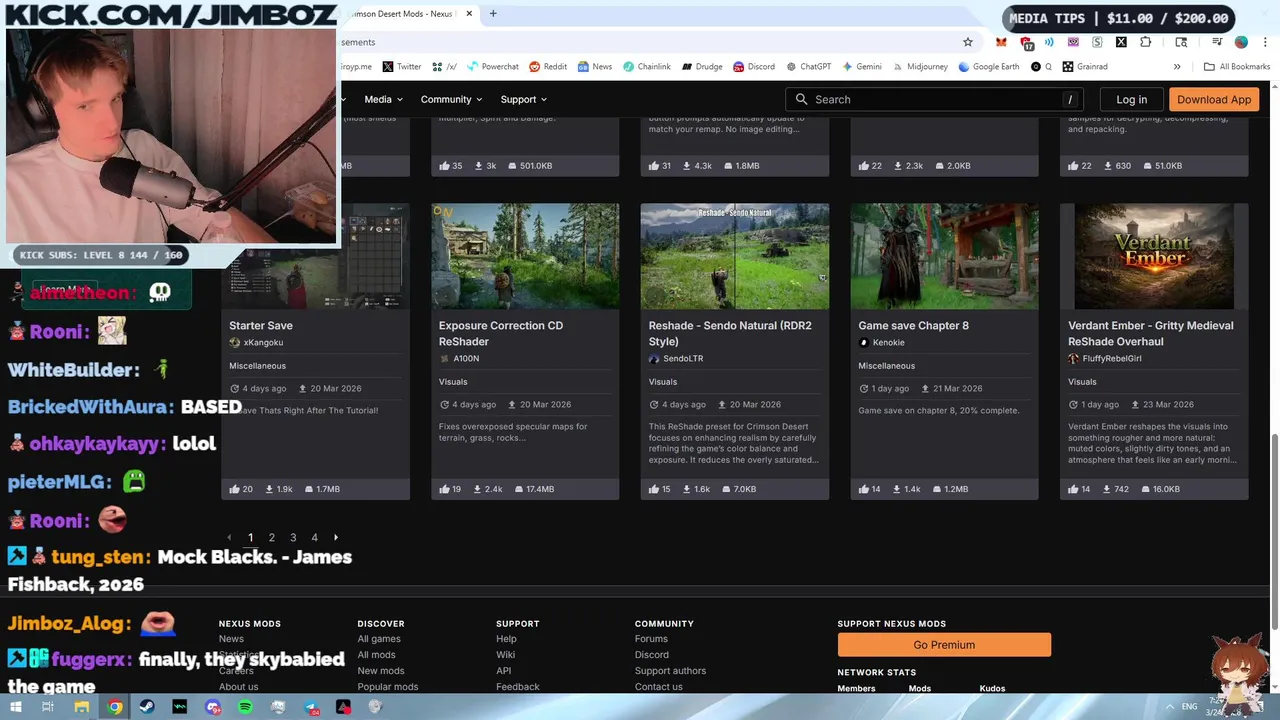Screen dimensions: 1280x720
Task: Open the browser extensions puzzle menu
Action: pos(1145,42)
